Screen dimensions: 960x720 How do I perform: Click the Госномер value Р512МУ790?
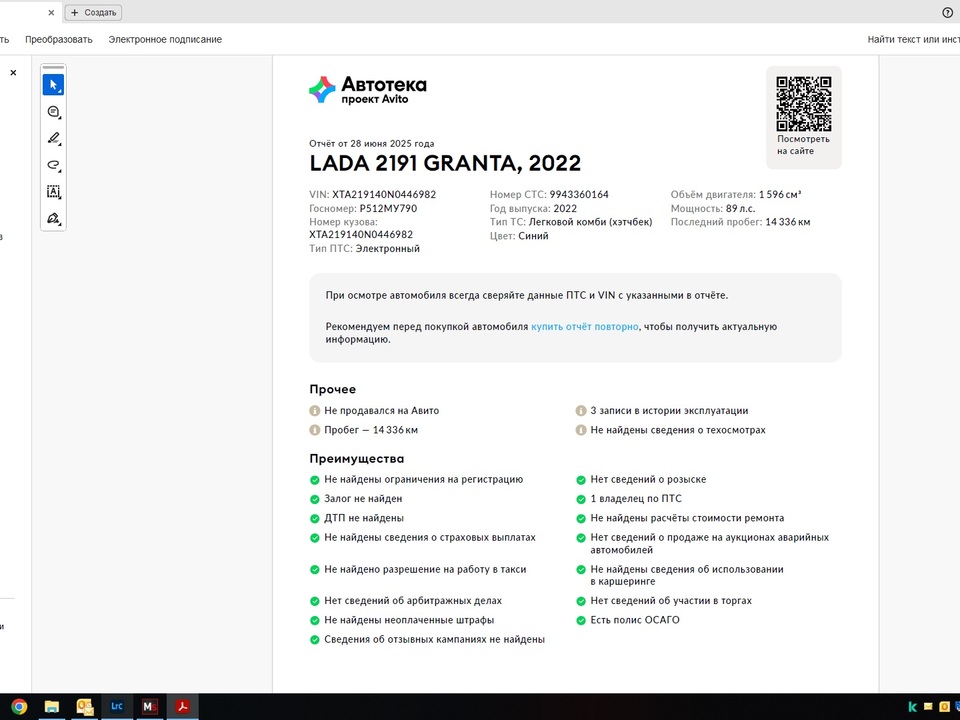pos(388,209)
